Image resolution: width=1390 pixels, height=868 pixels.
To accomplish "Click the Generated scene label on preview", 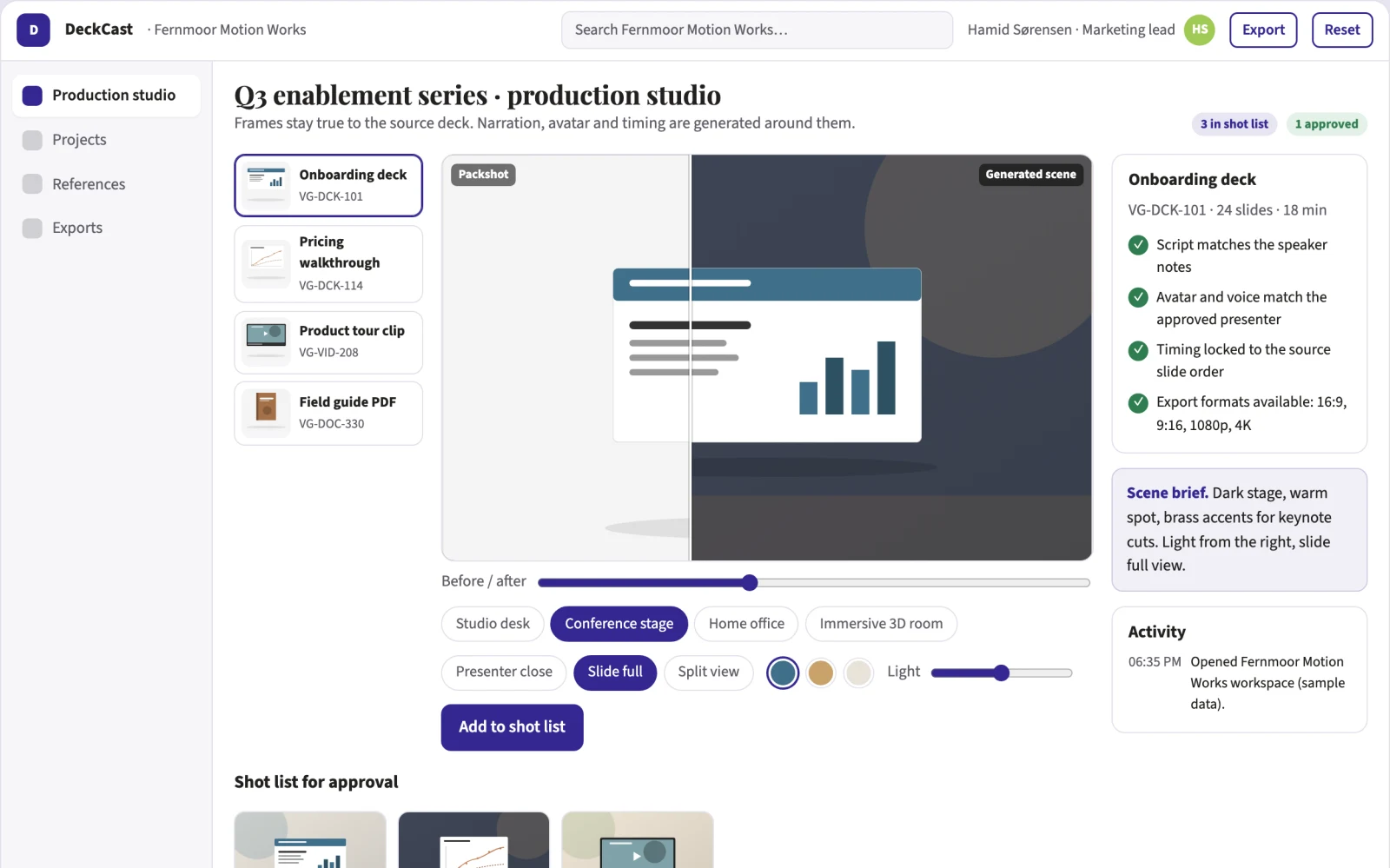I will (1030, 175).
